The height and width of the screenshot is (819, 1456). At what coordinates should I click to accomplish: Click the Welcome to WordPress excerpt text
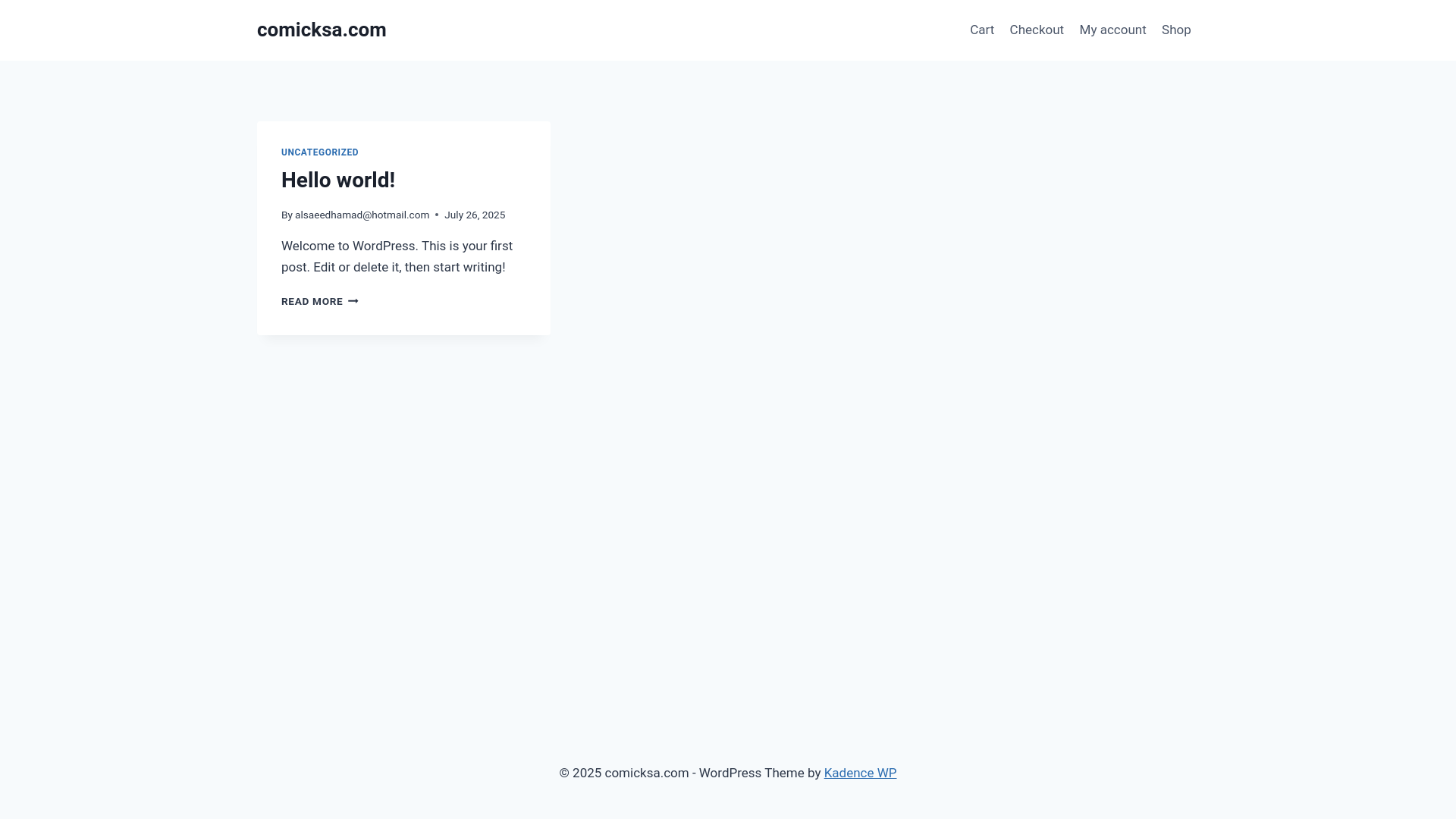click(397, 256)
